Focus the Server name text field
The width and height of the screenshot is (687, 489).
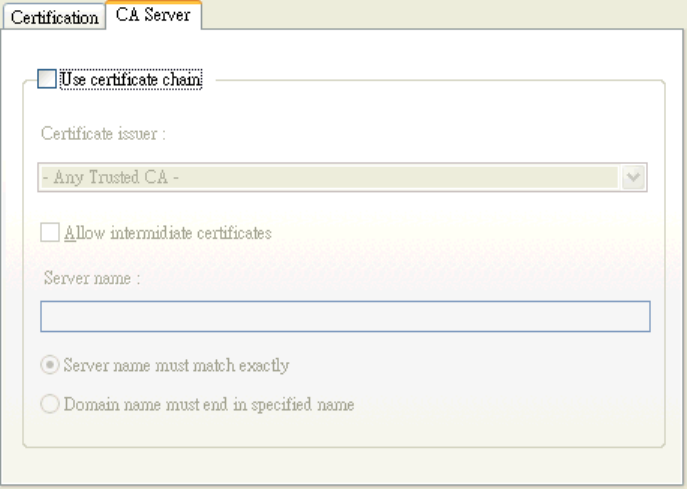(x=345, y=316)
